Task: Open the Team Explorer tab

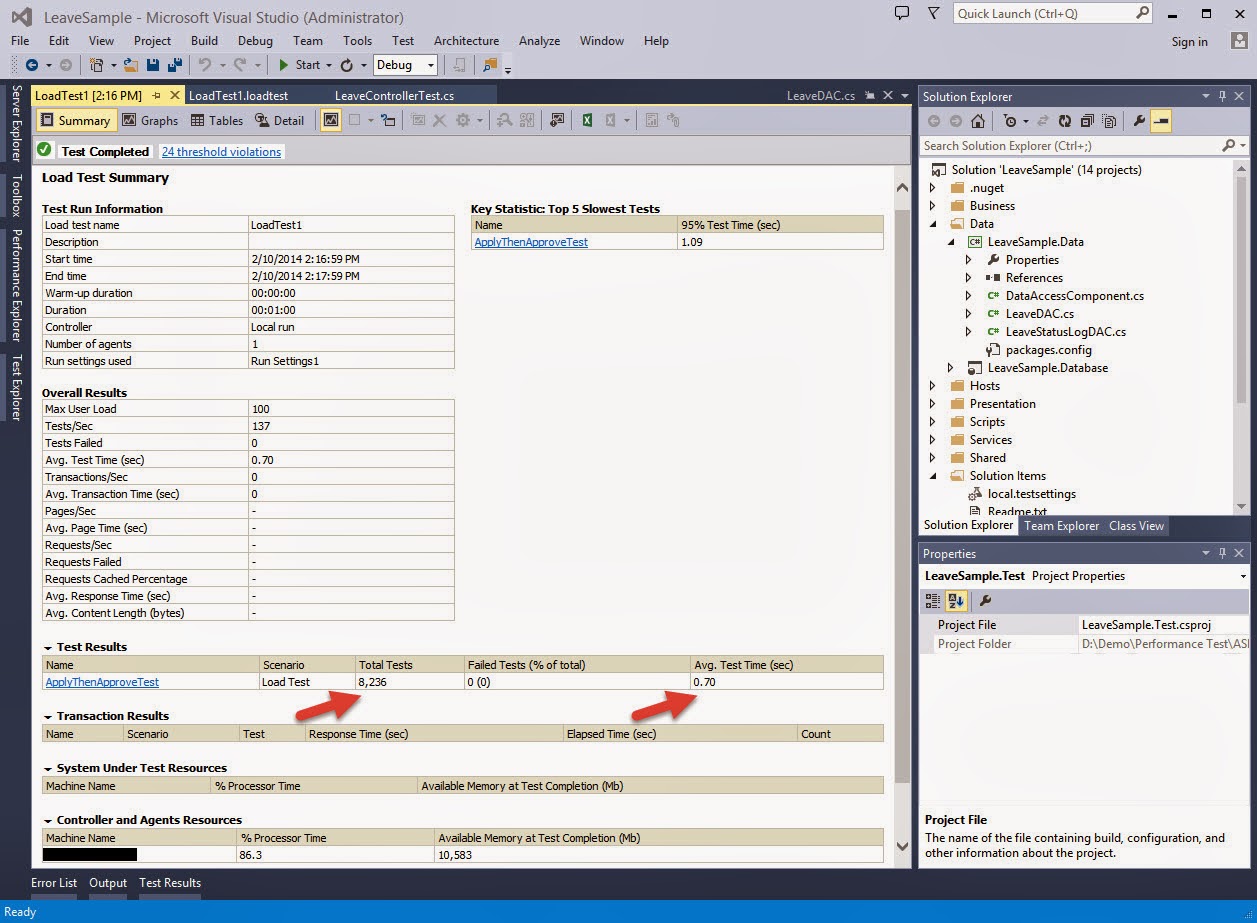Action: point(1061,526)
